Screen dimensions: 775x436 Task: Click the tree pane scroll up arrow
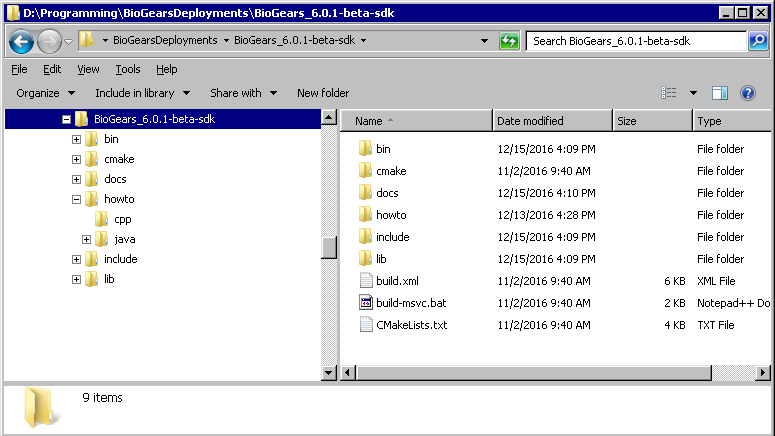[329, 118]
